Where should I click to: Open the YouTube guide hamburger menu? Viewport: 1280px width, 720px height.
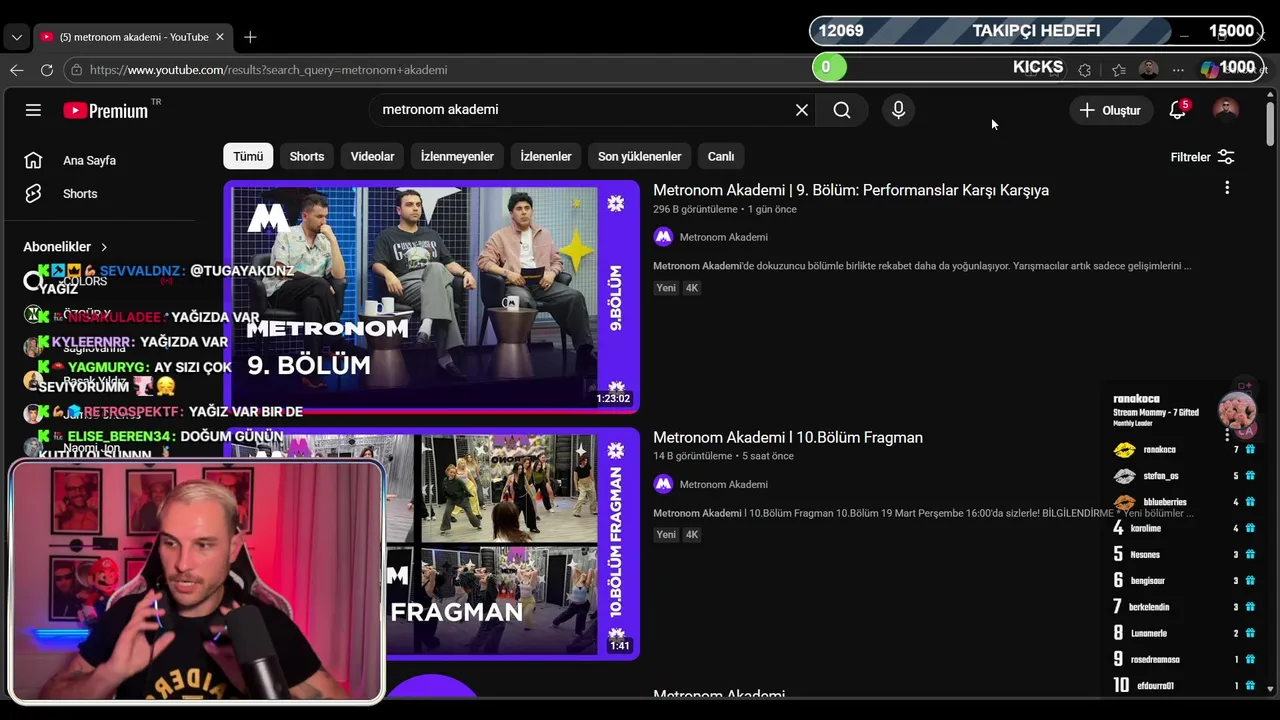point(33,110)
